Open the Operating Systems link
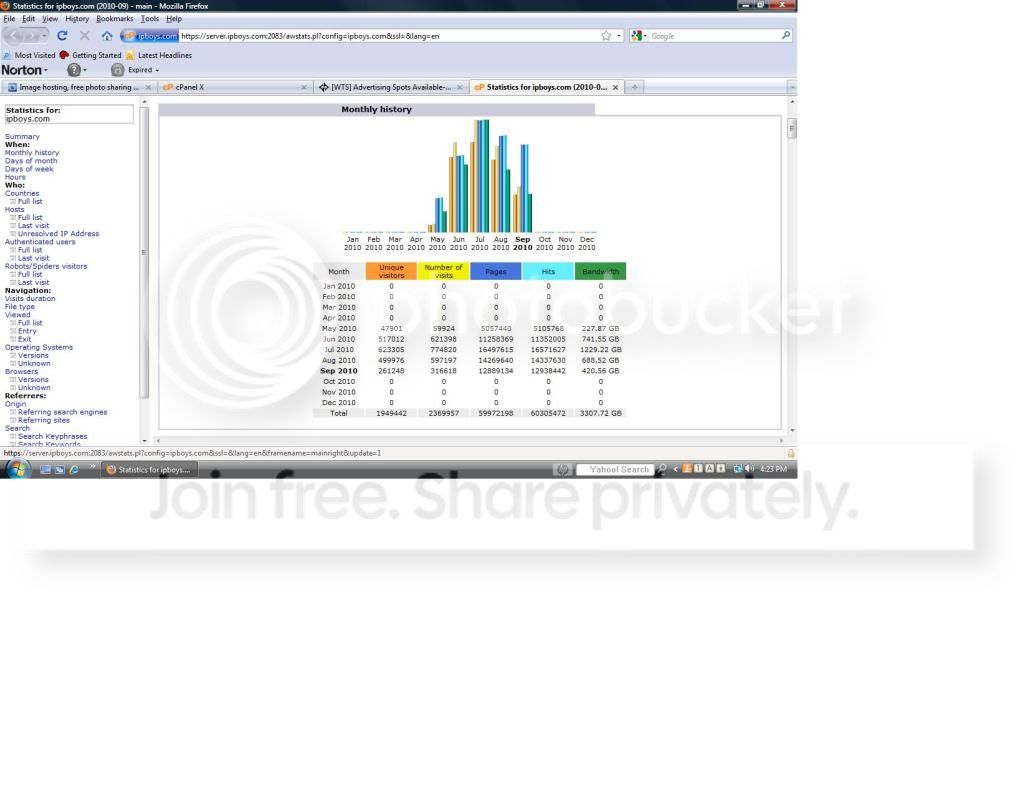This screenshot has height=794, width=1023. click(x=38, y=347)
